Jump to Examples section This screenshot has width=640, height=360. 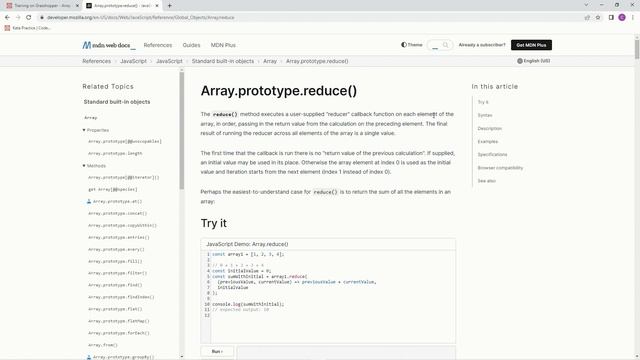(x=488, y=142)
